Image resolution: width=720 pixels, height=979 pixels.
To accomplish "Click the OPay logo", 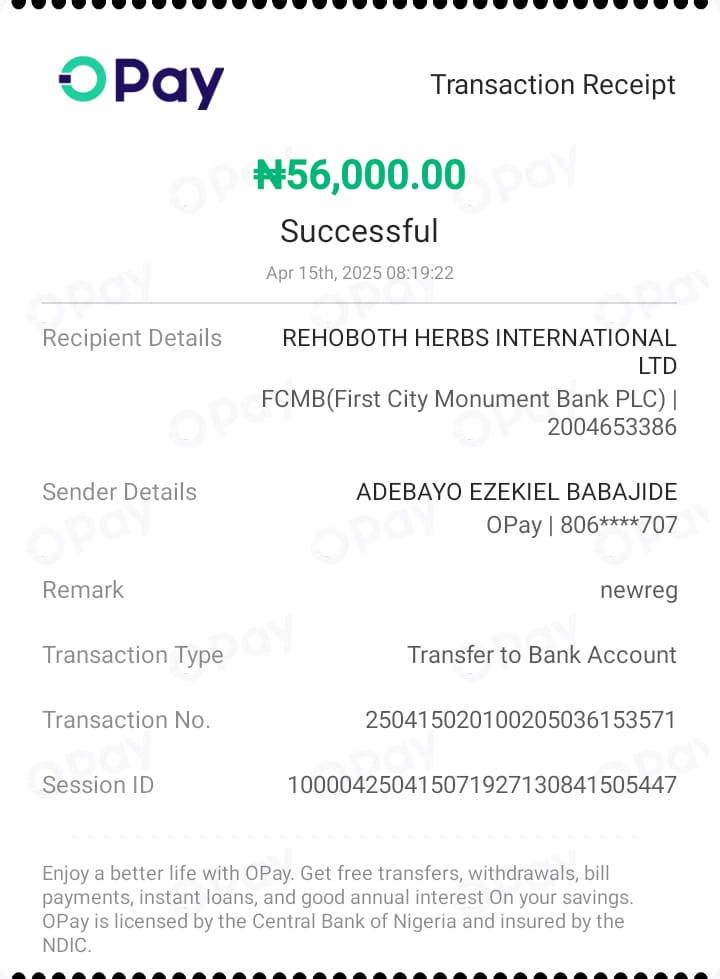I will pyautogui.click(x=141, y=82).
